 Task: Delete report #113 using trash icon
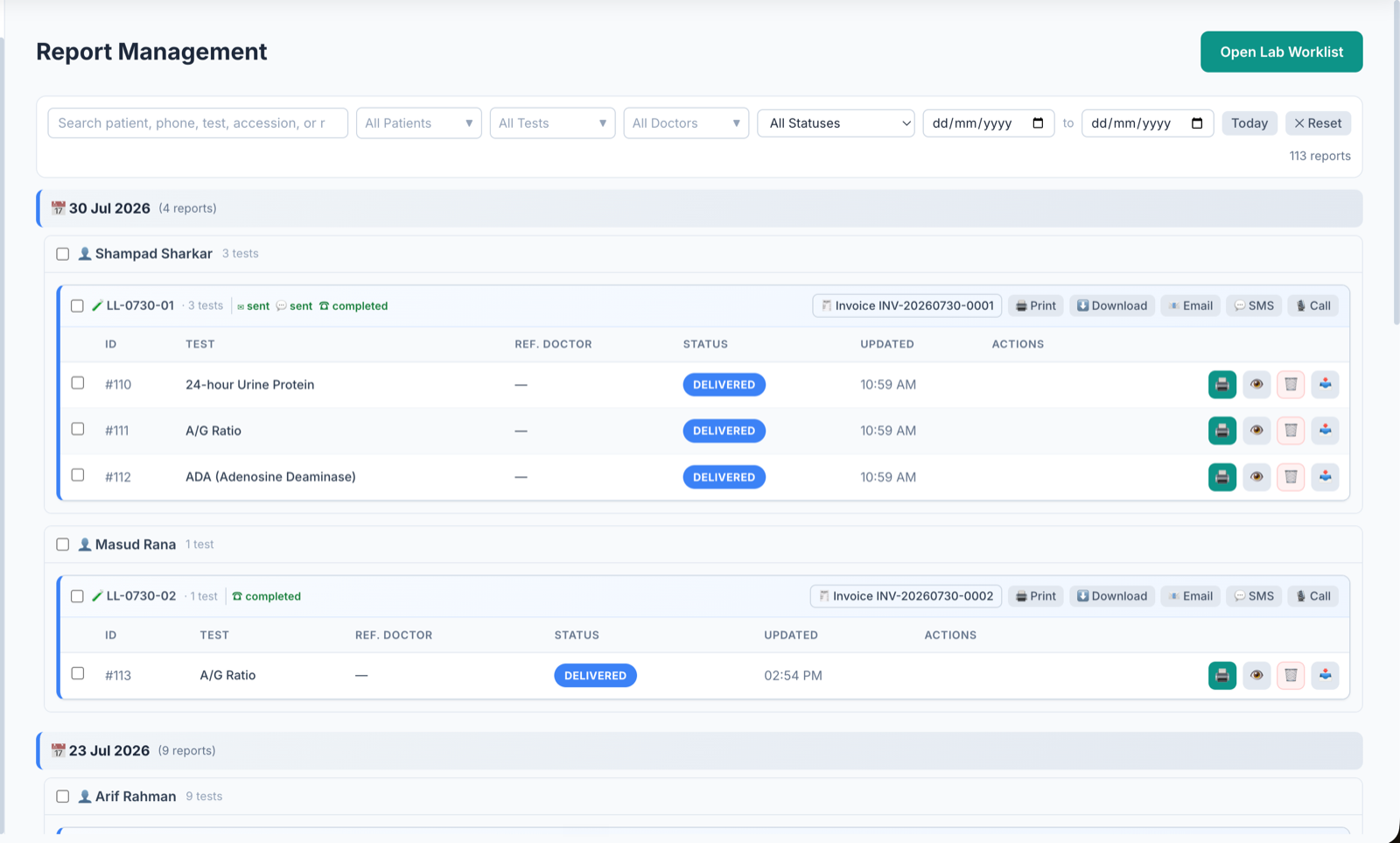[1291, 675]
